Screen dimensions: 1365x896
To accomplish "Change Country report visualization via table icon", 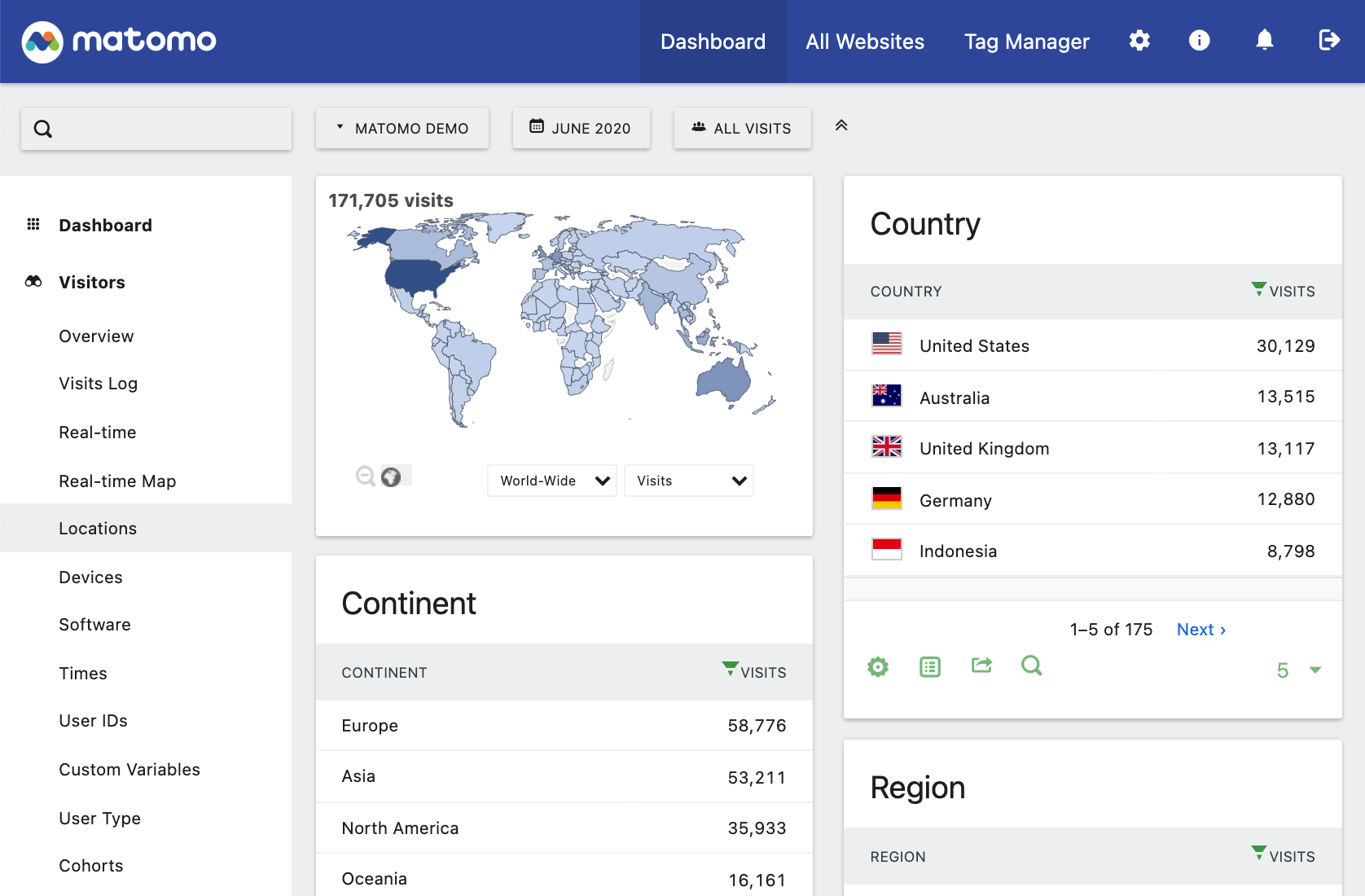I will 930,667.
